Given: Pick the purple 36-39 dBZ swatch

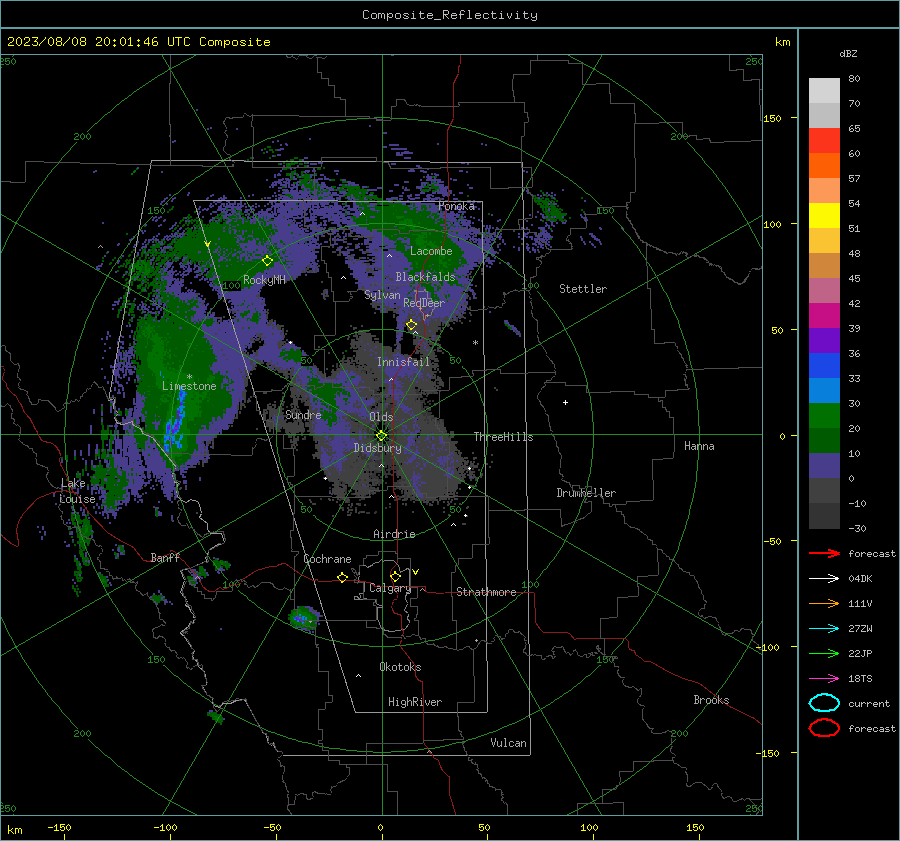Looking at the screenshot, I should point(824,340).
